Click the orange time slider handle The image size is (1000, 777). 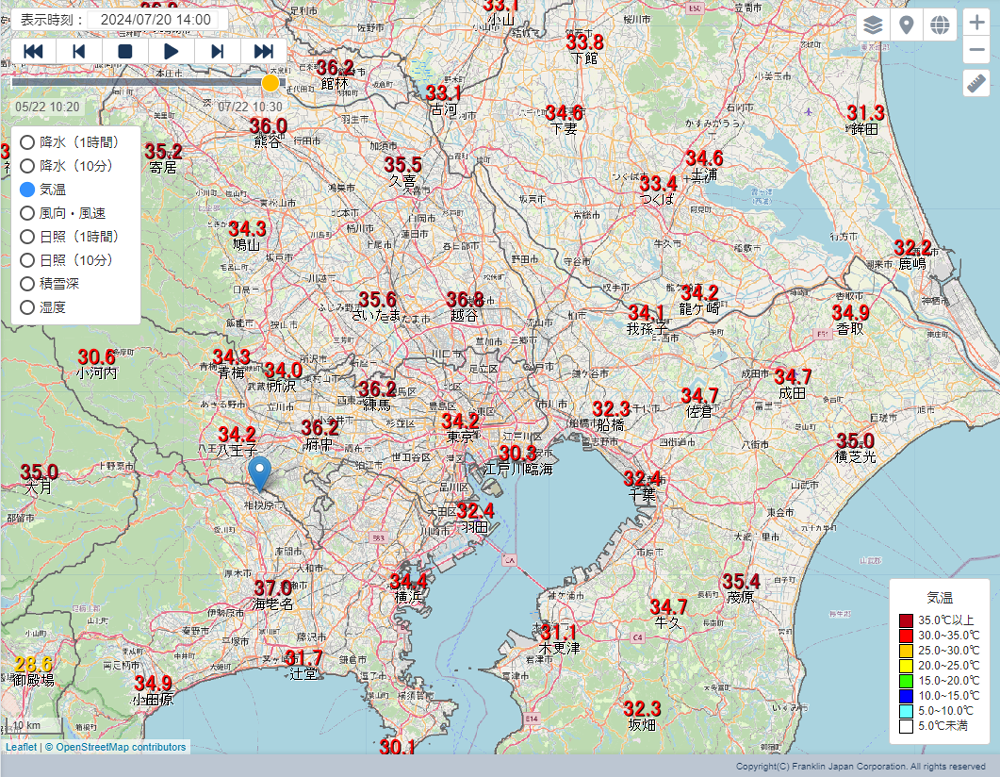point(270,82)
